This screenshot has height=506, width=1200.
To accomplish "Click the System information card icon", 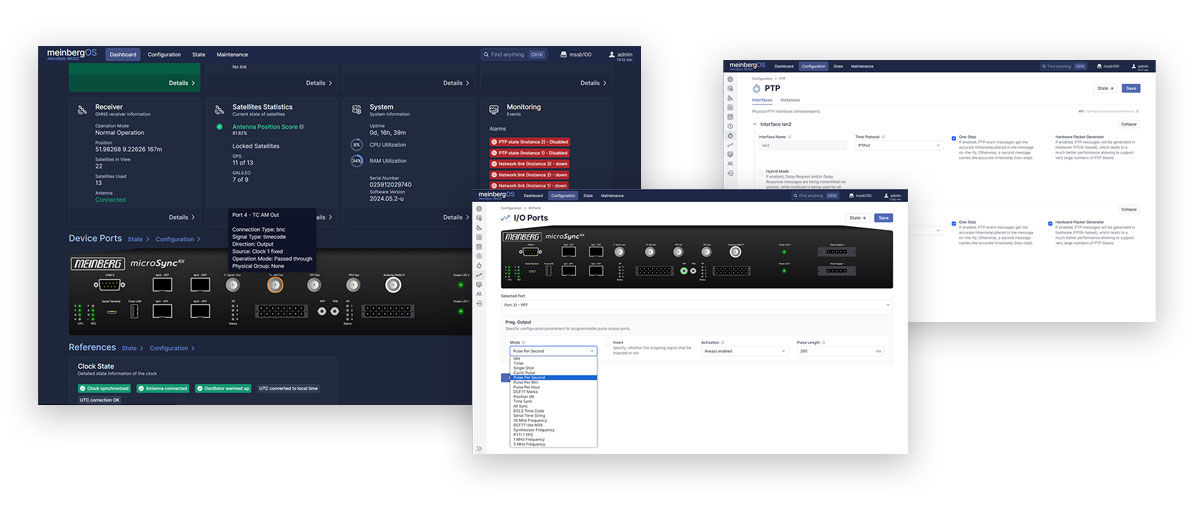I will (356, 109).
